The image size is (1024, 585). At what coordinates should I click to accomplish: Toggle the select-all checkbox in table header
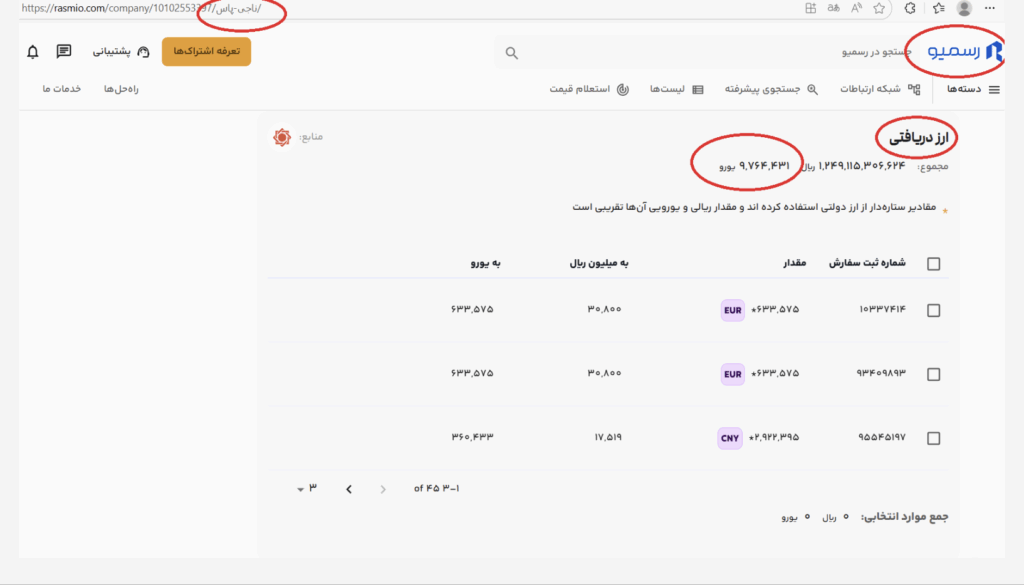click(934, 264)
